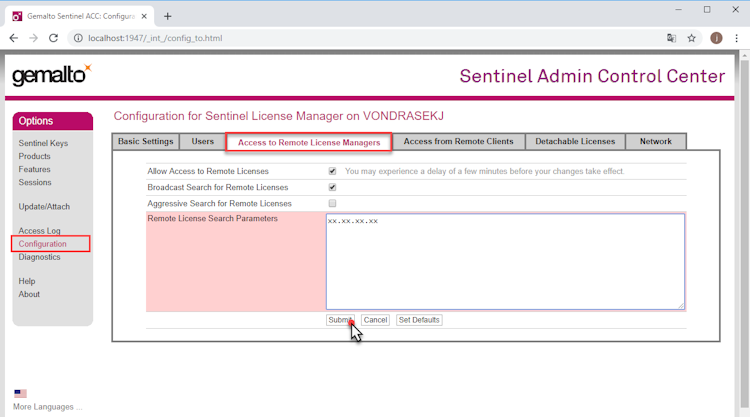Open Diagnostics in the sidebar
750x417 pixels.
(39, 257)
